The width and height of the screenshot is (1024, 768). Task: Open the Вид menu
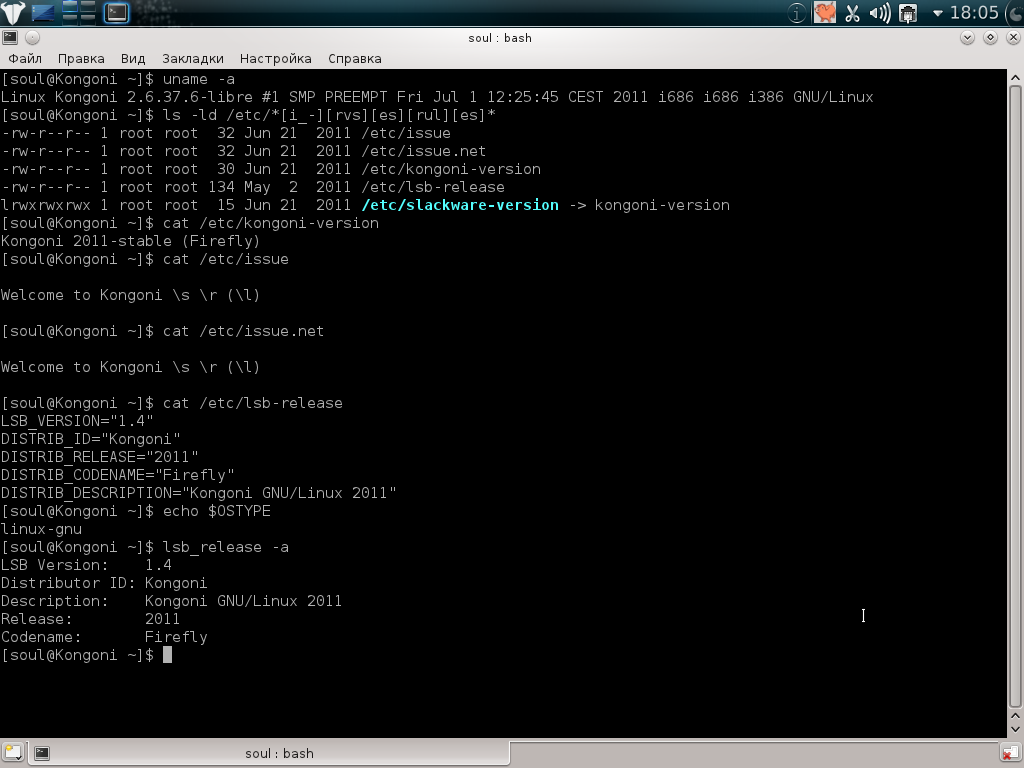[x=133, y=59]
